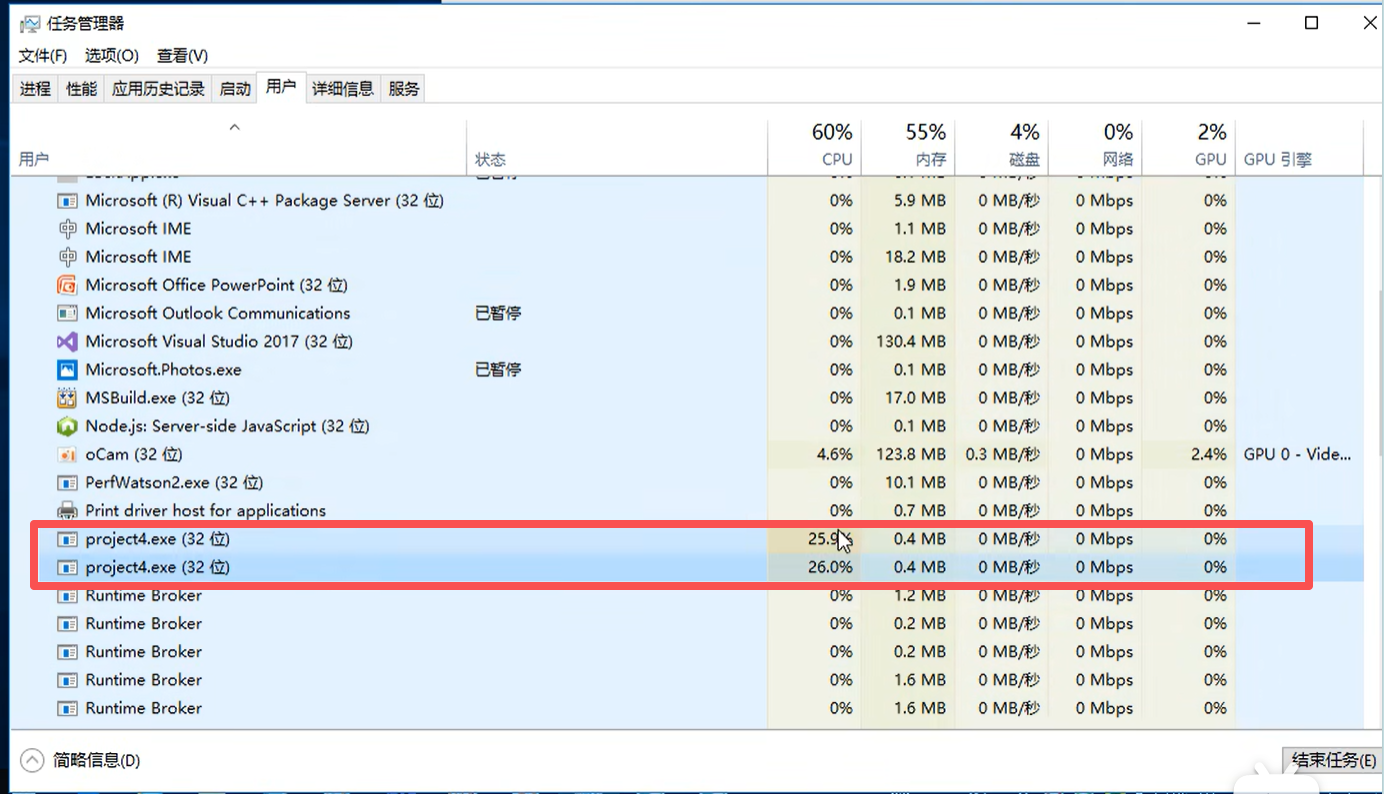Click the 4.6% CPU value for oCam
Screen dimensions: 1384x794
(x=835, y=454)
